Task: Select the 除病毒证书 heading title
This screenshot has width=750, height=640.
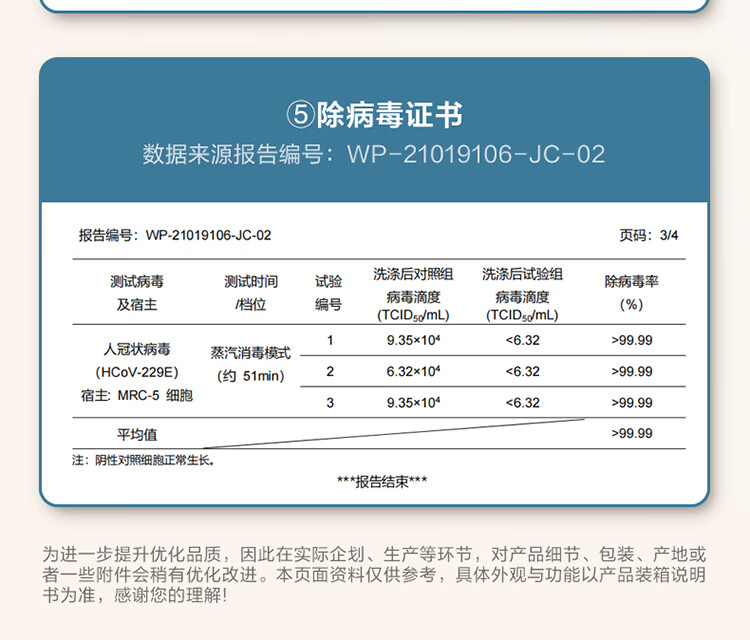Action: [389, 116]
